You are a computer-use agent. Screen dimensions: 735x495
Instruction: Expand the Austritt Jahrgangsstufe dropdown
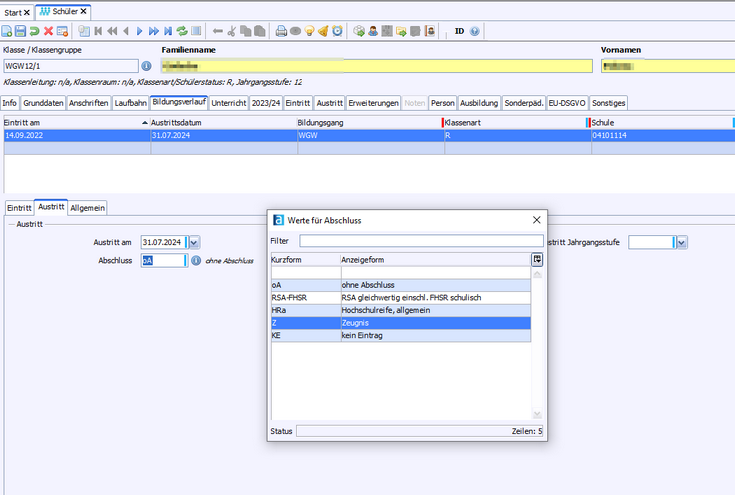(681, 242)
